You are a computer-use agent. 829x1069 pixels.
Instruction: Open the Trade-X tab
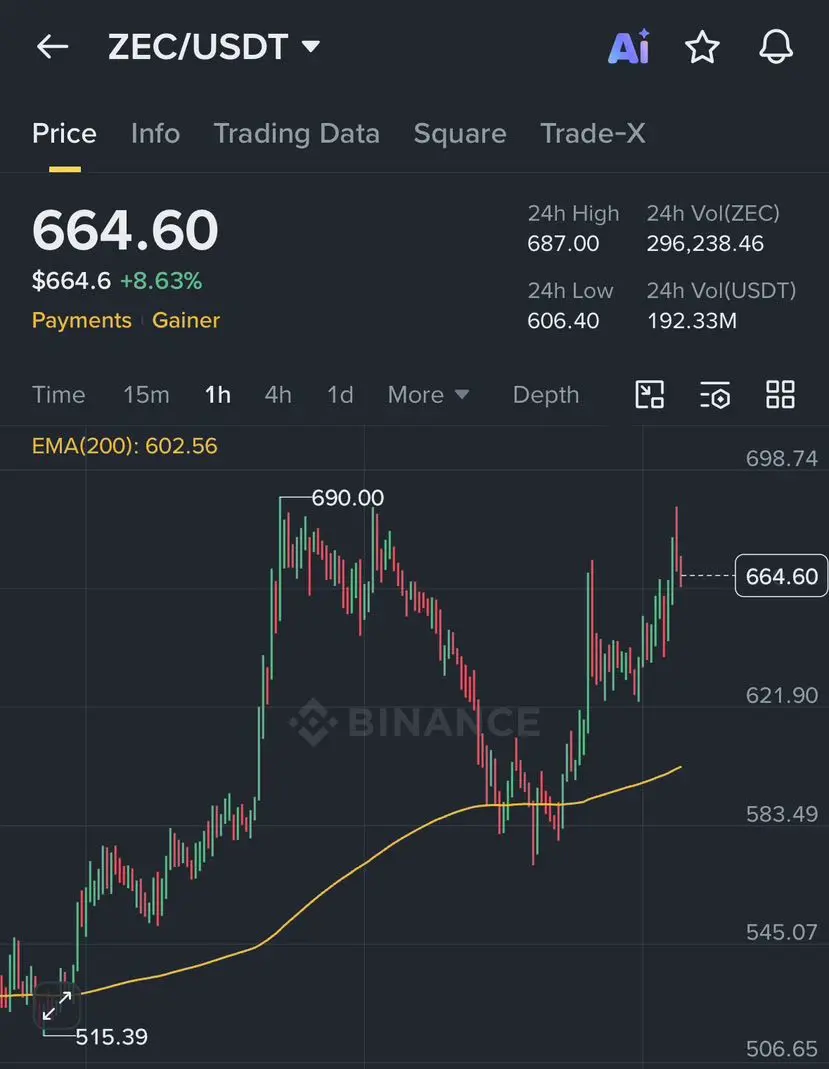point(593,134)
